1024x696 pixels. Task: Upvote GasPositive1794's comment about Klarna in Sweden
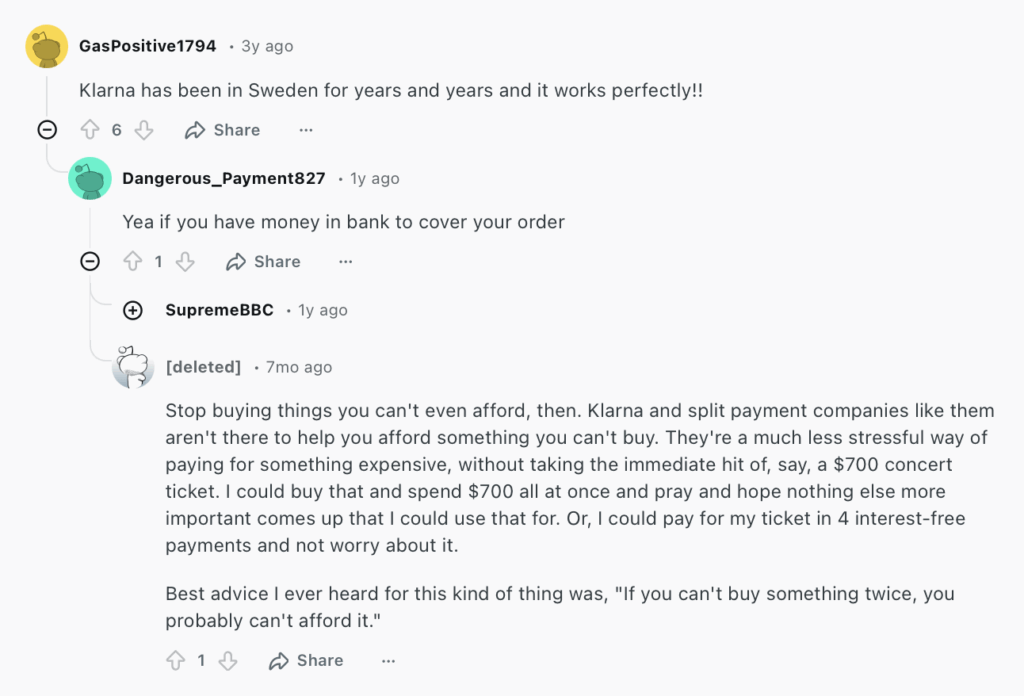[x=91, y=129]
